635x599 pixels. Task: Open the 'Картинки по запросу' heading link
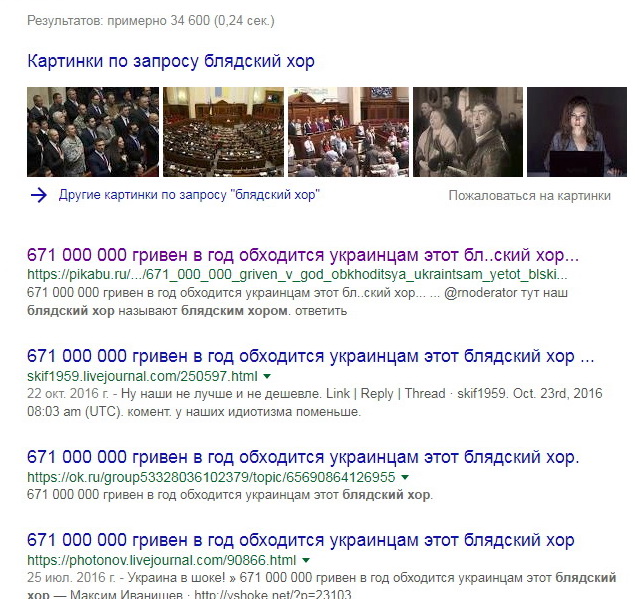click(x=171, y=61)
